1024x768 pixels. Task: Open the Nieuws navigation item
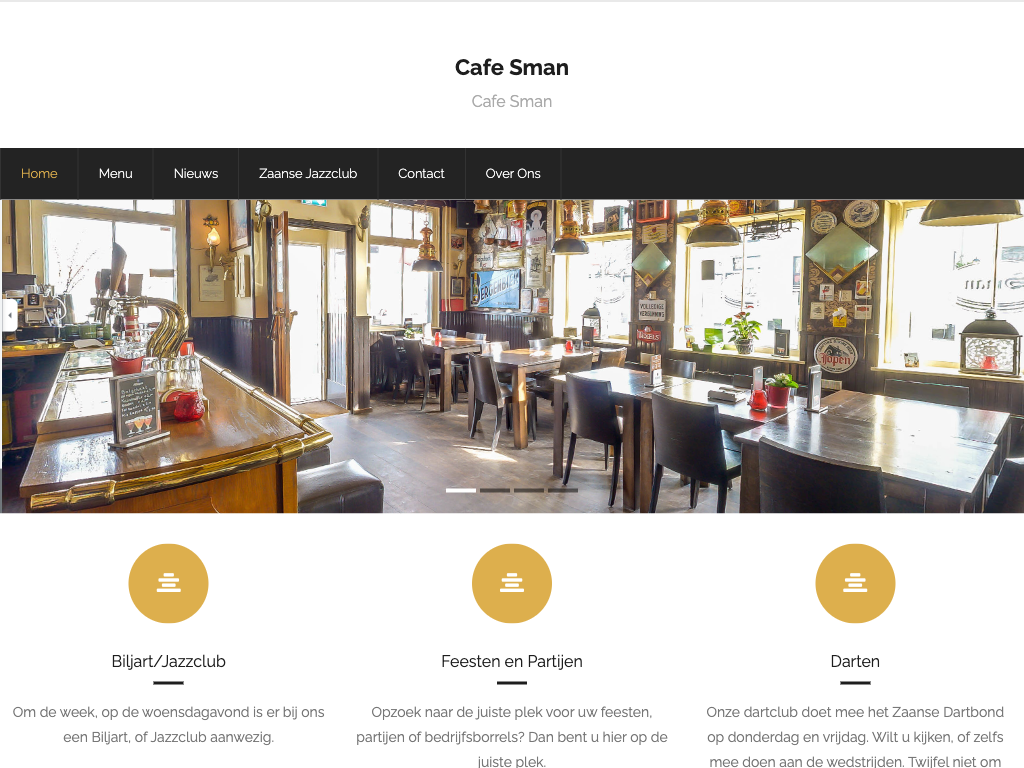click(x=196, y=174)
